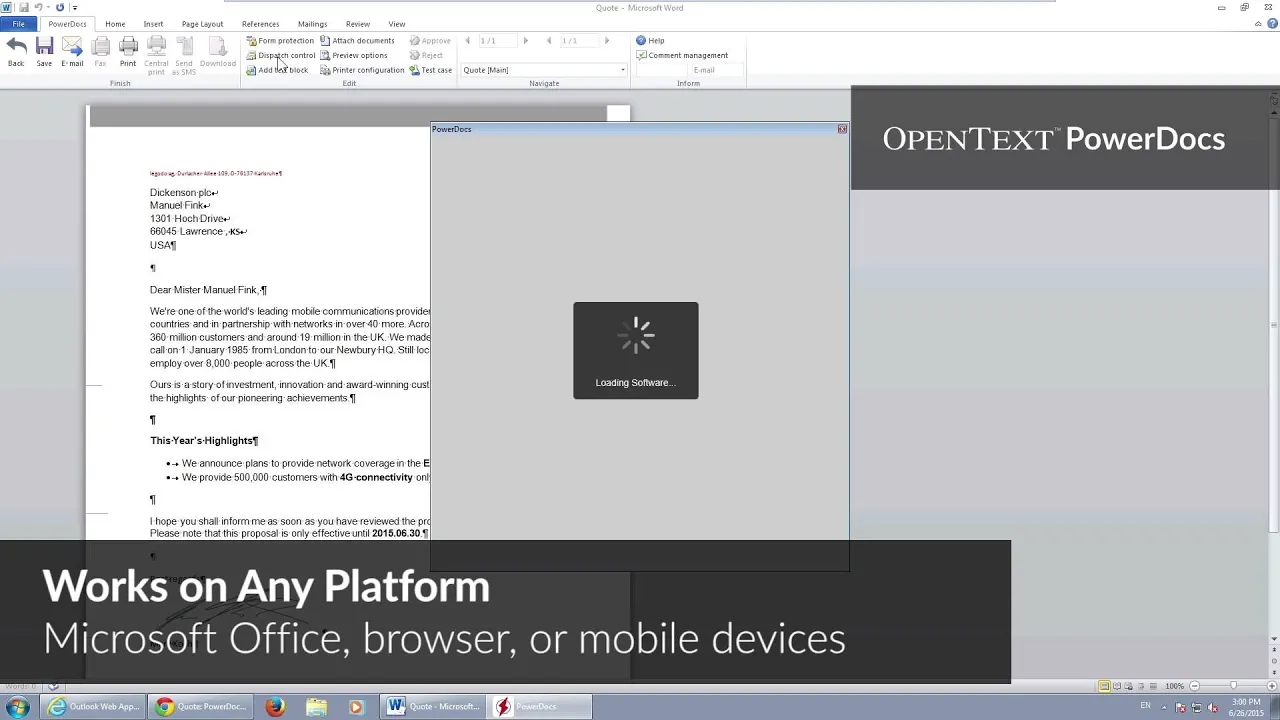1280x720 pixels.
Task: Click the 100% zoom level
Action: [x=1174, y=686]
